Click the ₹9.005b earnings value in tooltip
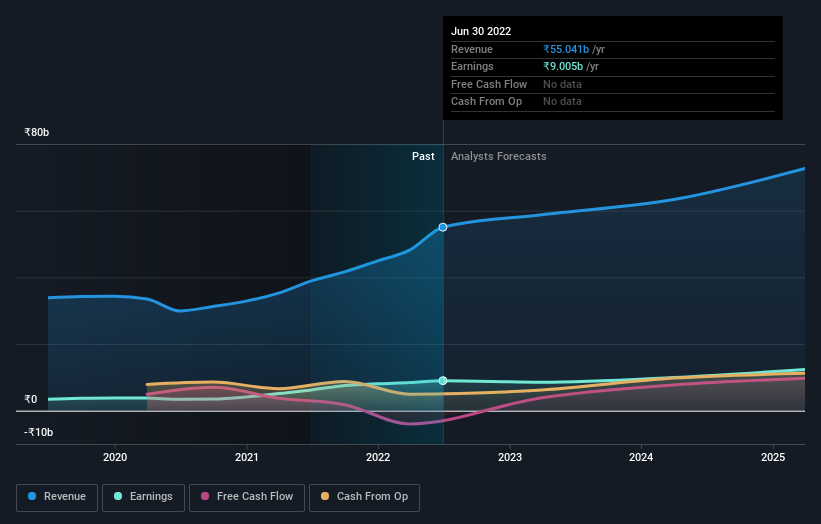 [x=563, y=66]
